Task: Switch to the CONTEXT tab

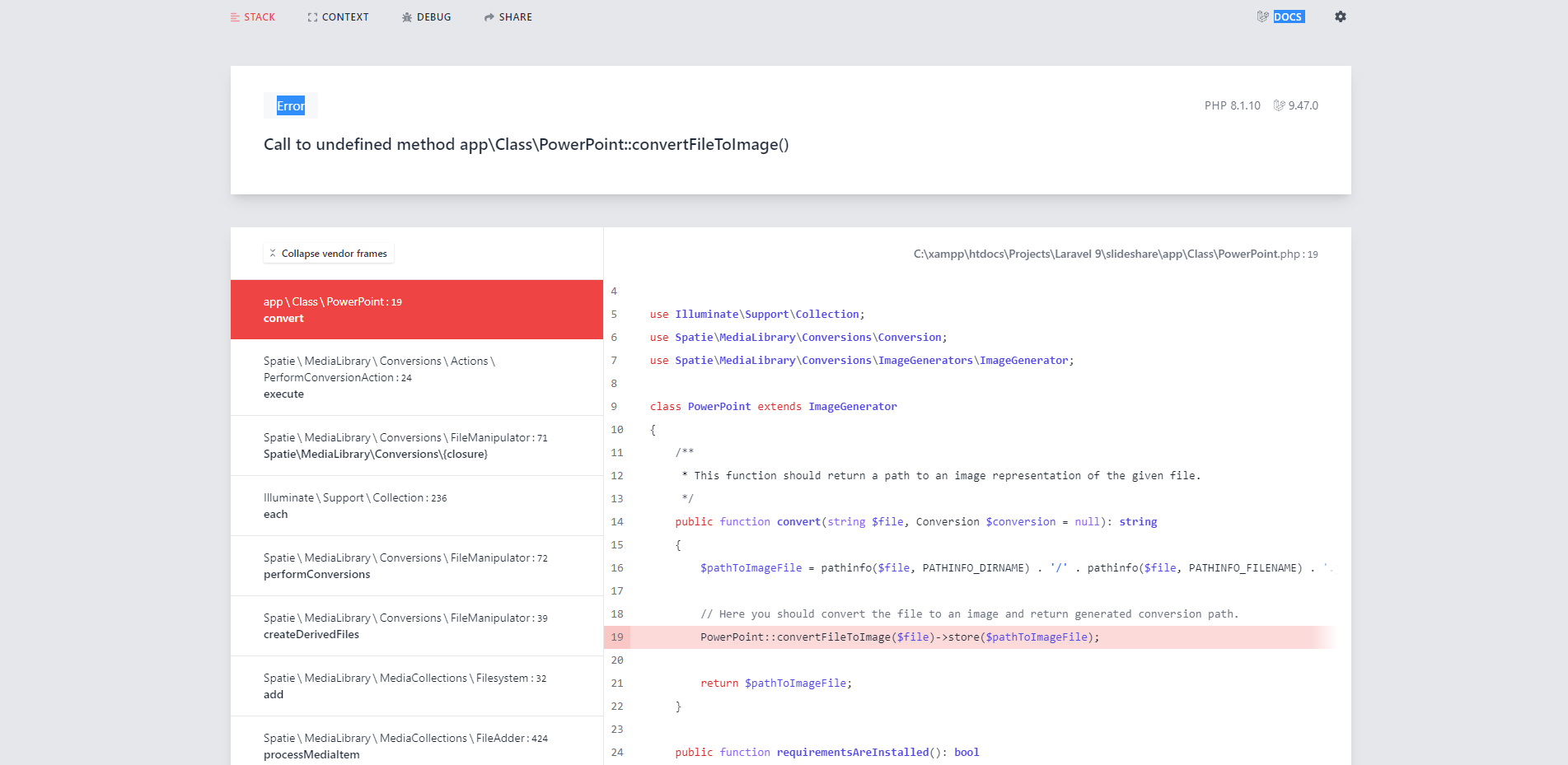Action: (338, 17)
